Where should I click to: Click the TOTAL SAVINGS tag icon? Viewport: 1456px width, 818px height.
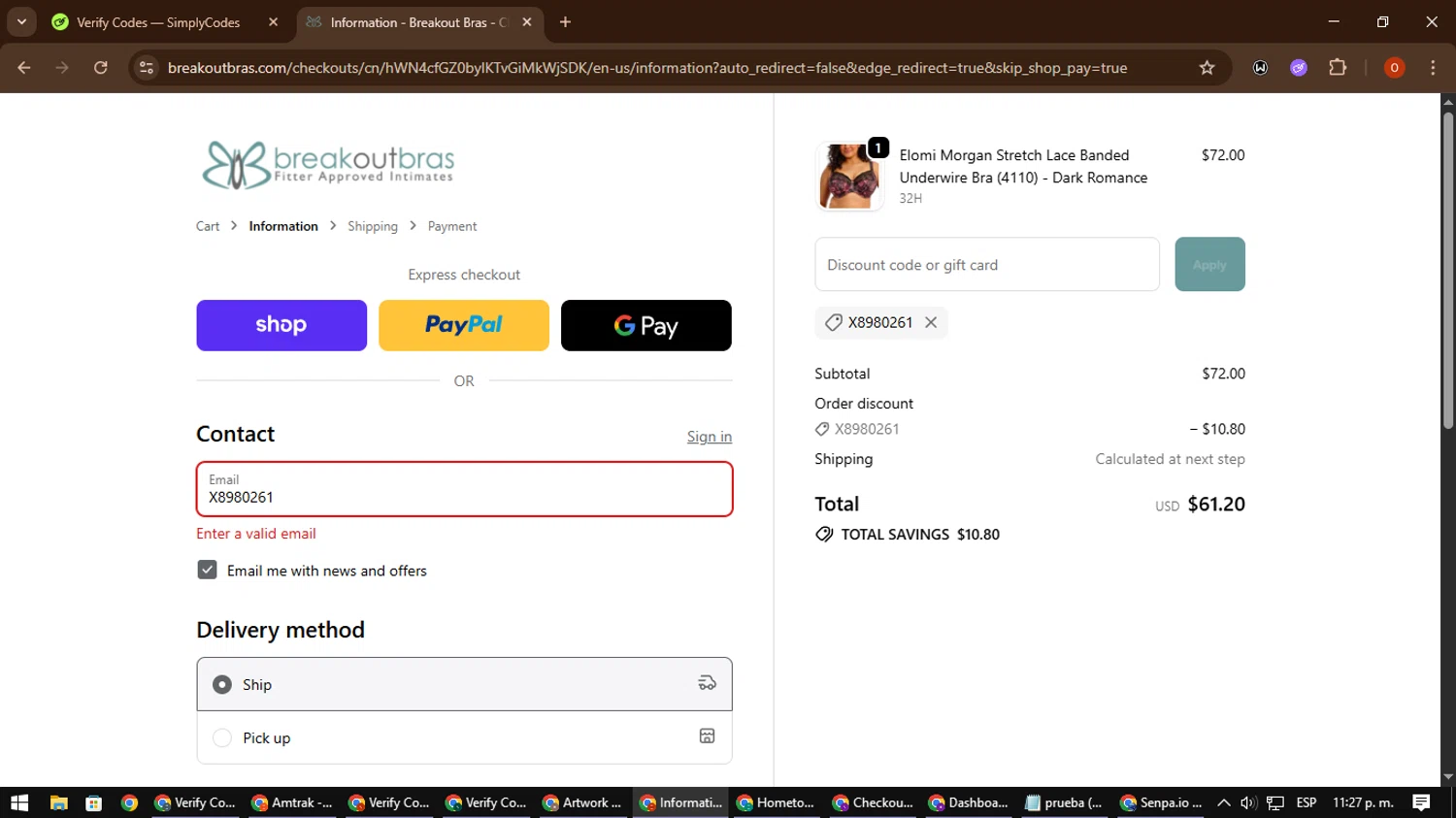[824, 535]
